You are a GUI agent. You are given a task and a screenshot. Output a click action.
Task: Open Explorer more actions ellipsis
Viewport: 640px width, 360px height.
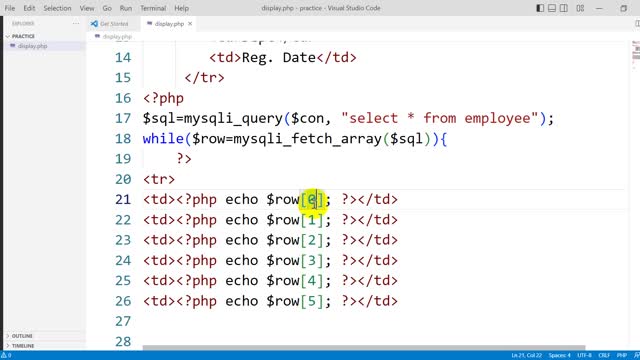click(x=76, y=23)
